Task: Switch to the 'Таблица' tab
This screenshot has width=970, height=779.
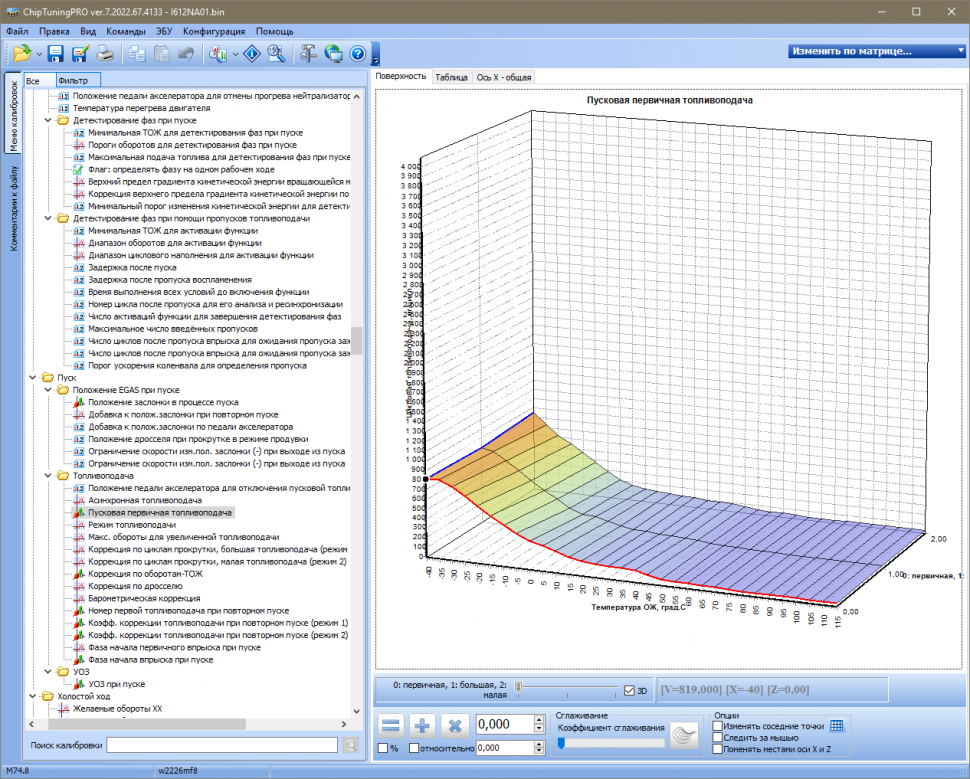Action: click(451, 76)
